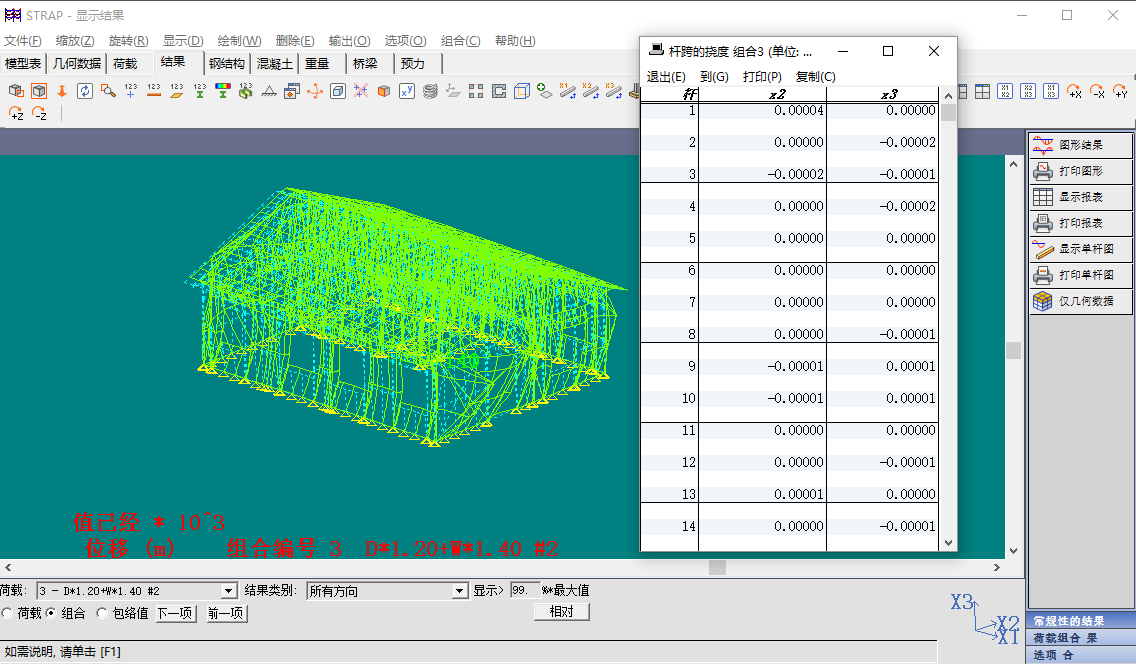Open 打印(P) menu in deflection window

tap(762, 77)
